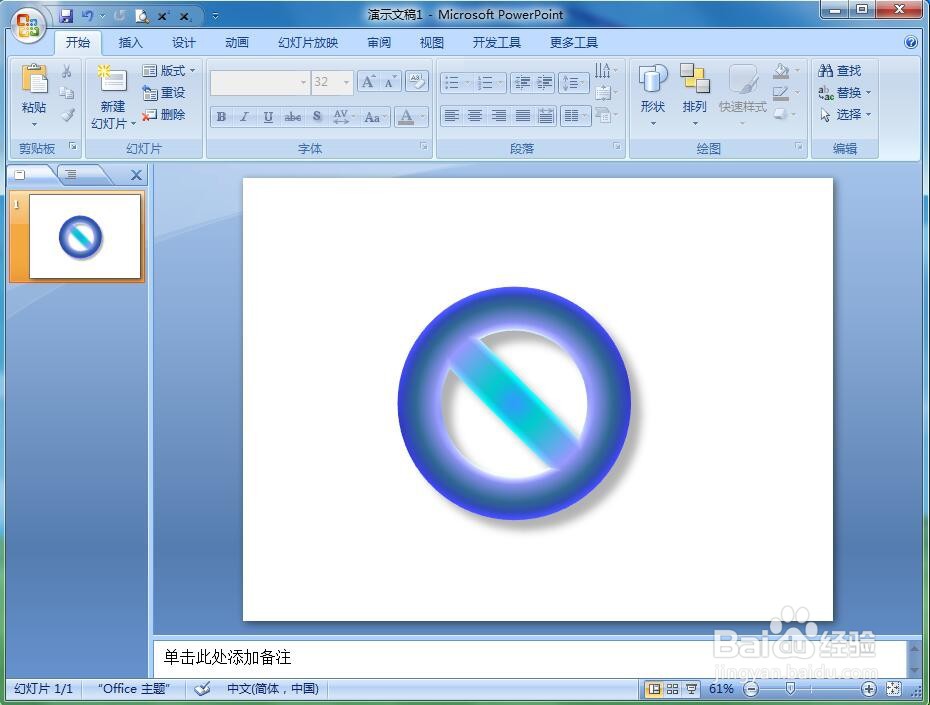The image size is (930, 705).
Task: Open Font dialog launcher
Action: click(x=424, y=146)
